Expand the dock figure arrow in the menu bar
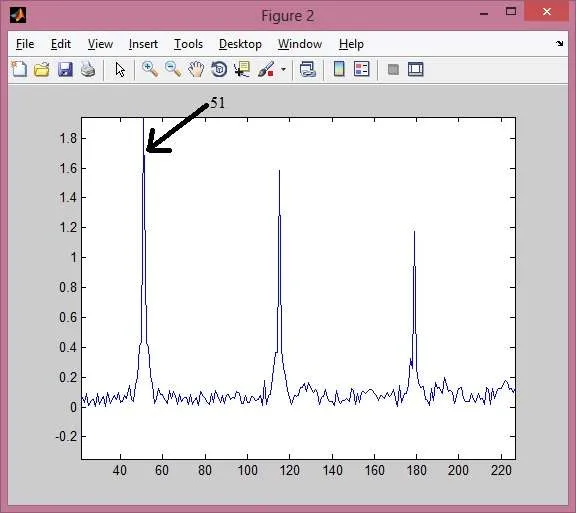576x513 pixels. pos(559,44)
